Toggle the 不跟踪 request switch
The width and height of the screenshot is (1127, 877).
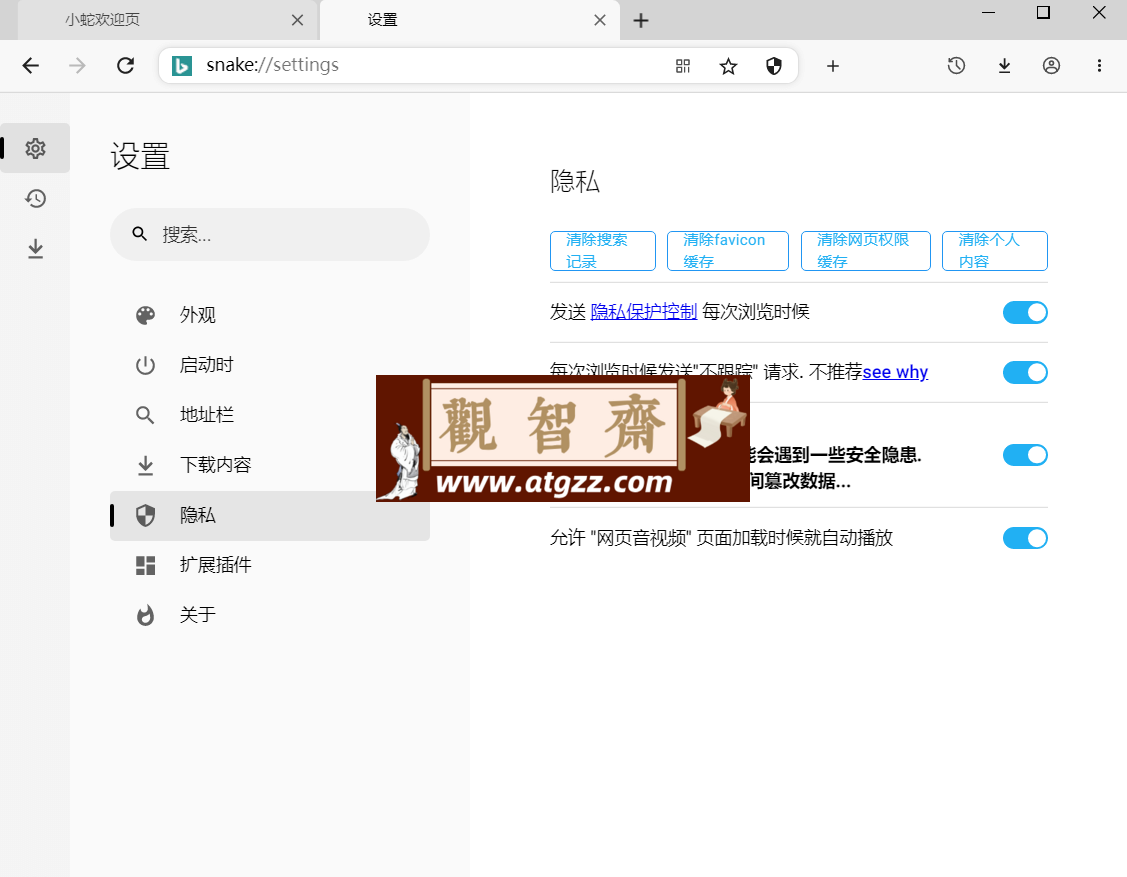click(x=1025, y=372)
